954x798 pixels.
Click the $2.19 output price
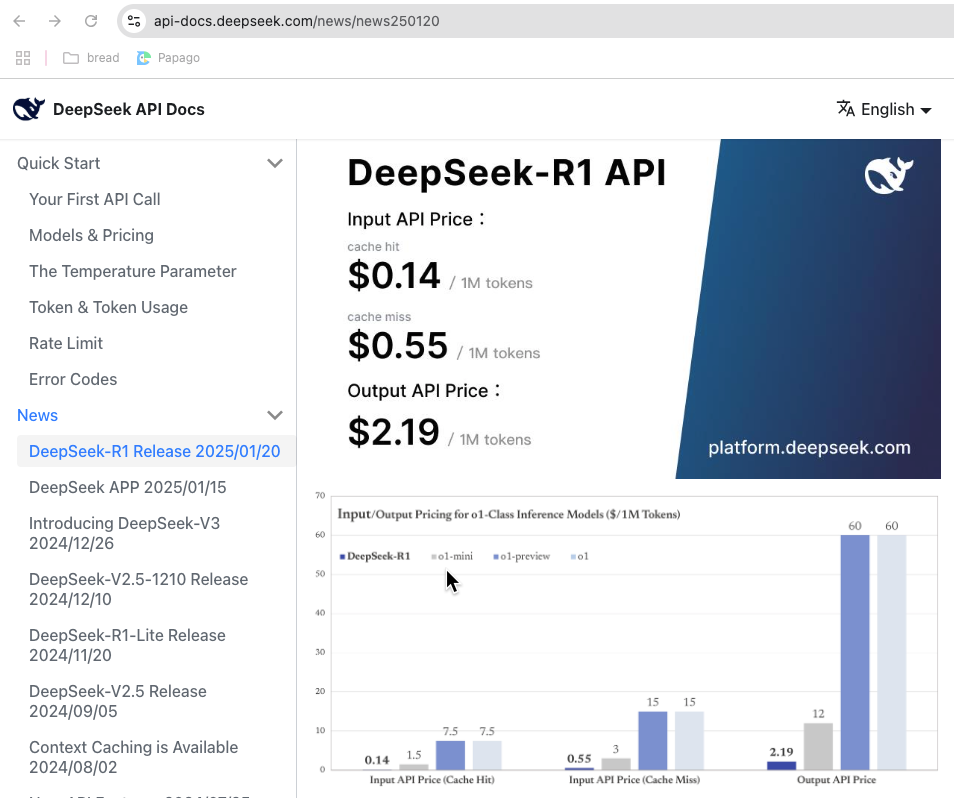pos(393,432)
